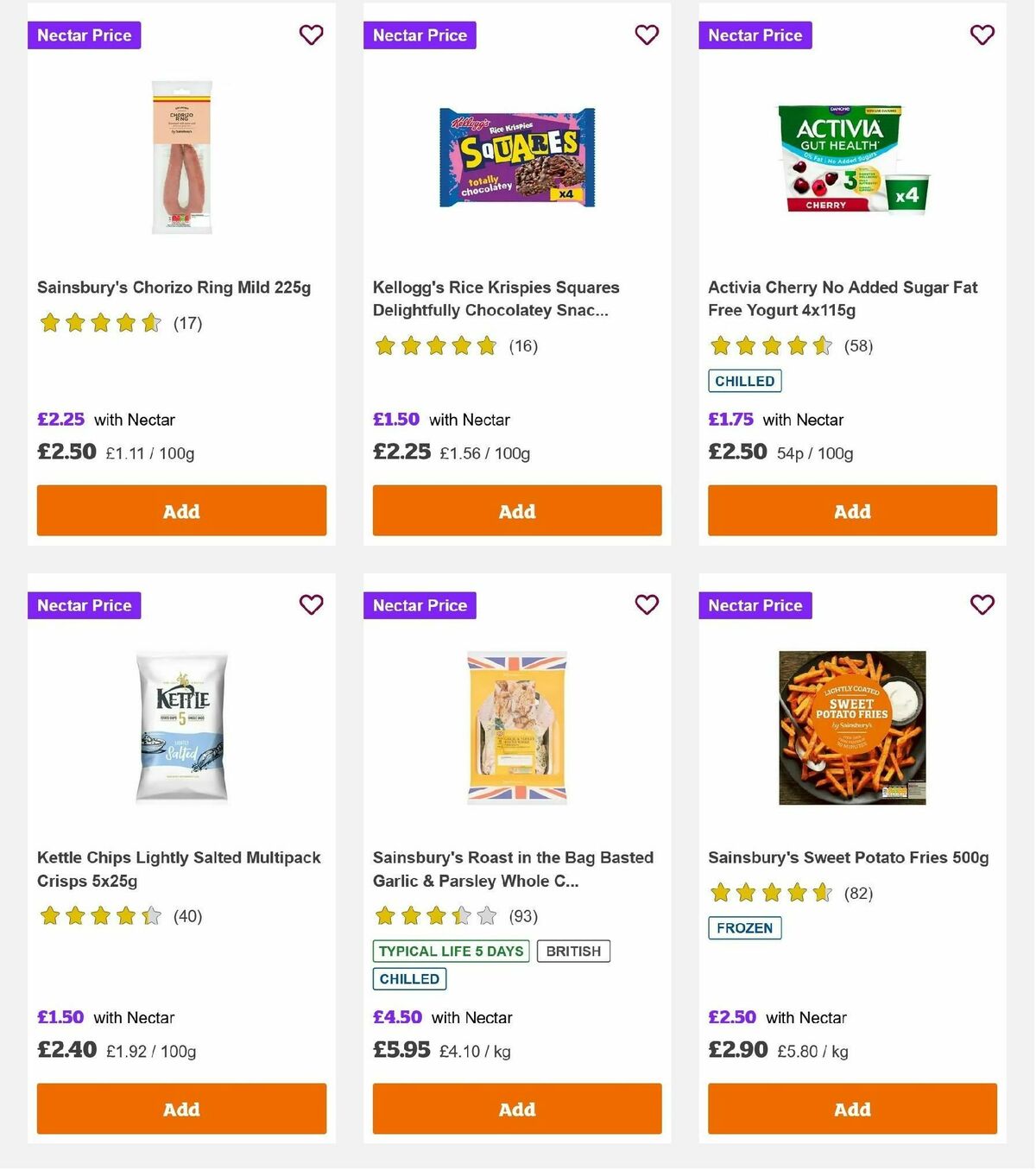This screenshot has width=1036, height=1170.
Task: Open the Kettle Chips Lightly Salted product page
Action: pyautogui.click(x=179, y=870)
